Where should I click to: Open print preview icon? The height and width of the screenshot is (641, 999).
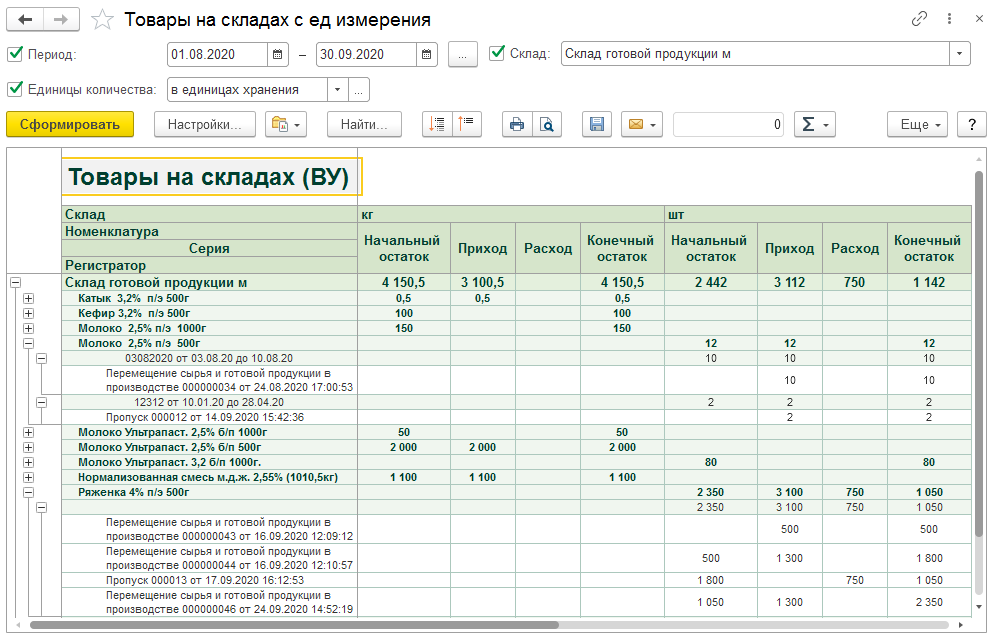(546, 125)
